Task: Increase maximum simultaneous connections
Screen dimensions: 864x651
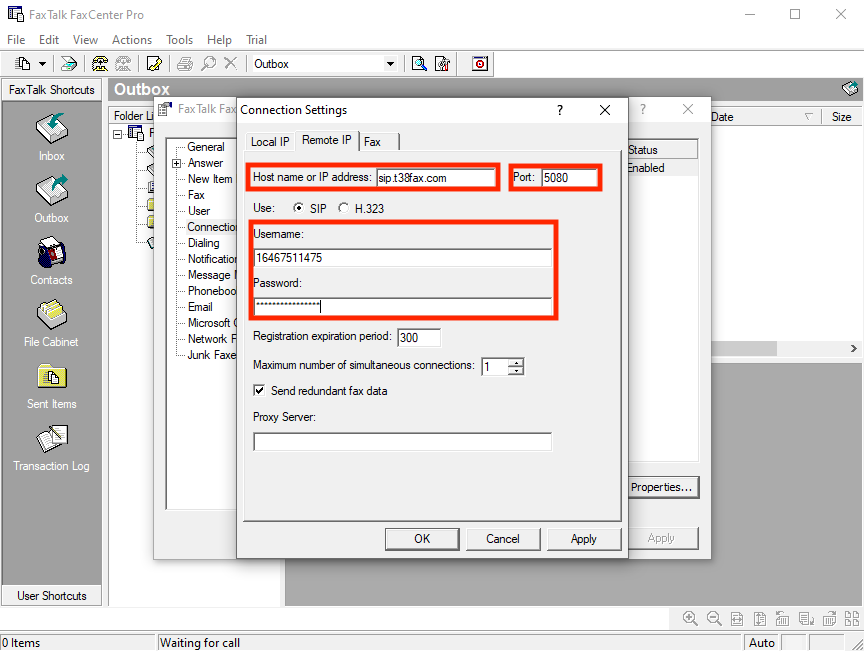Action: (x=516, y=362)
